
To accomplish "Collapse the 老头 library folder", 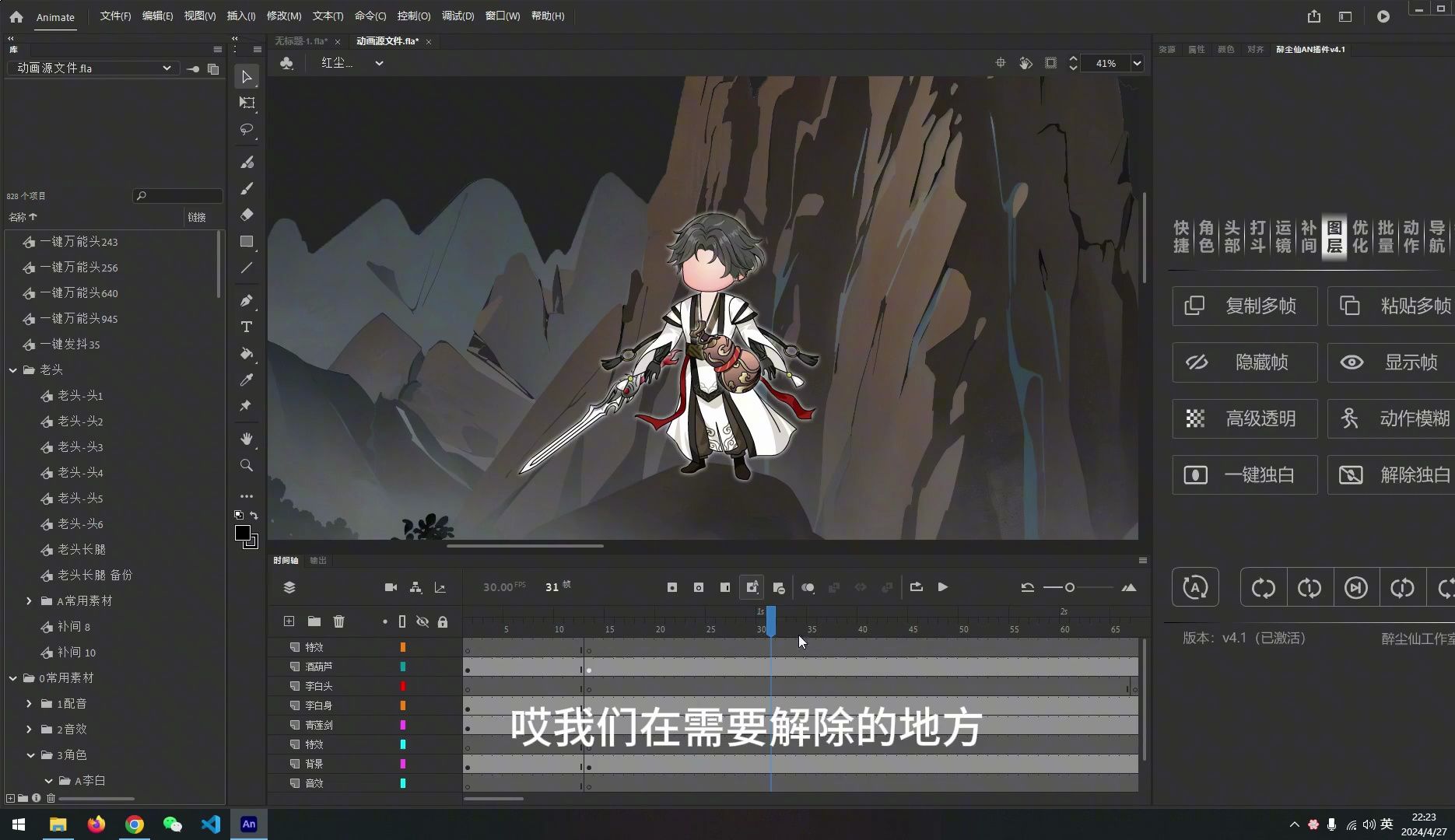I will point(13,370).
